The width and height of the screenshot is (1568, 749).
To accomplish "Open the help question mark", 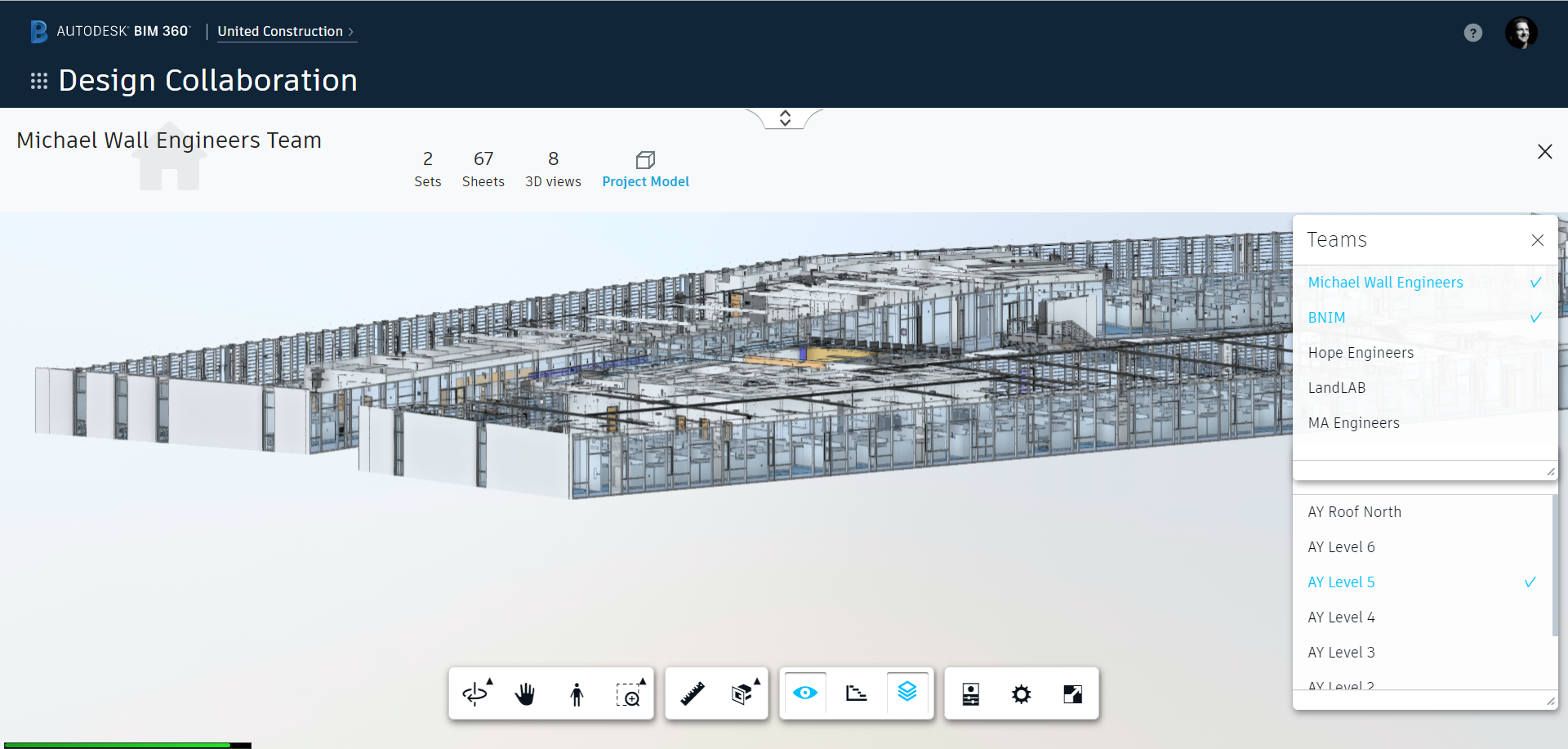I will (x=1472, y=33).
